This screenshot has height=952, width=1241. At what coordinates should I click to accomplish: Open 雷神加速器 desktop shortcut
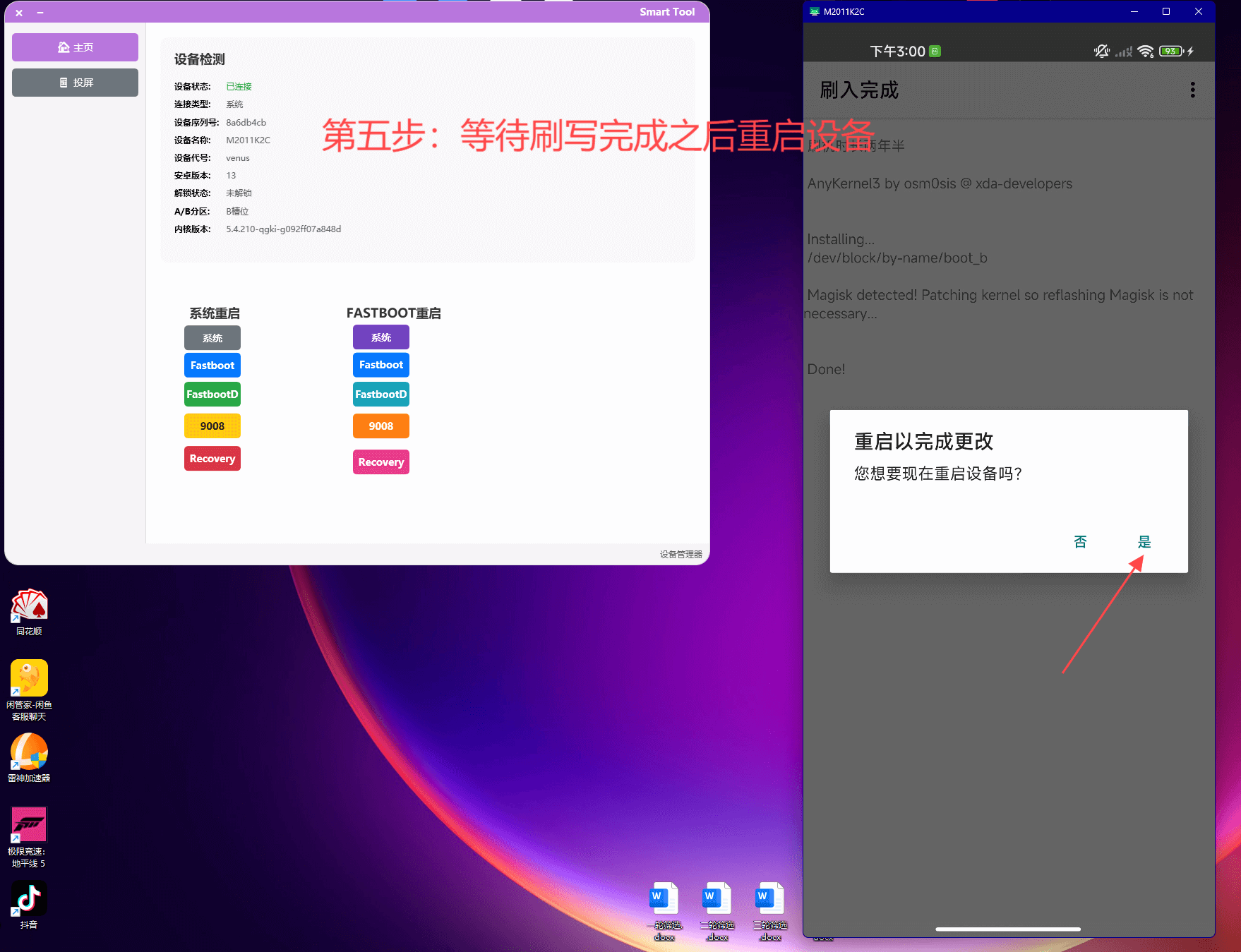pos(29,758)
